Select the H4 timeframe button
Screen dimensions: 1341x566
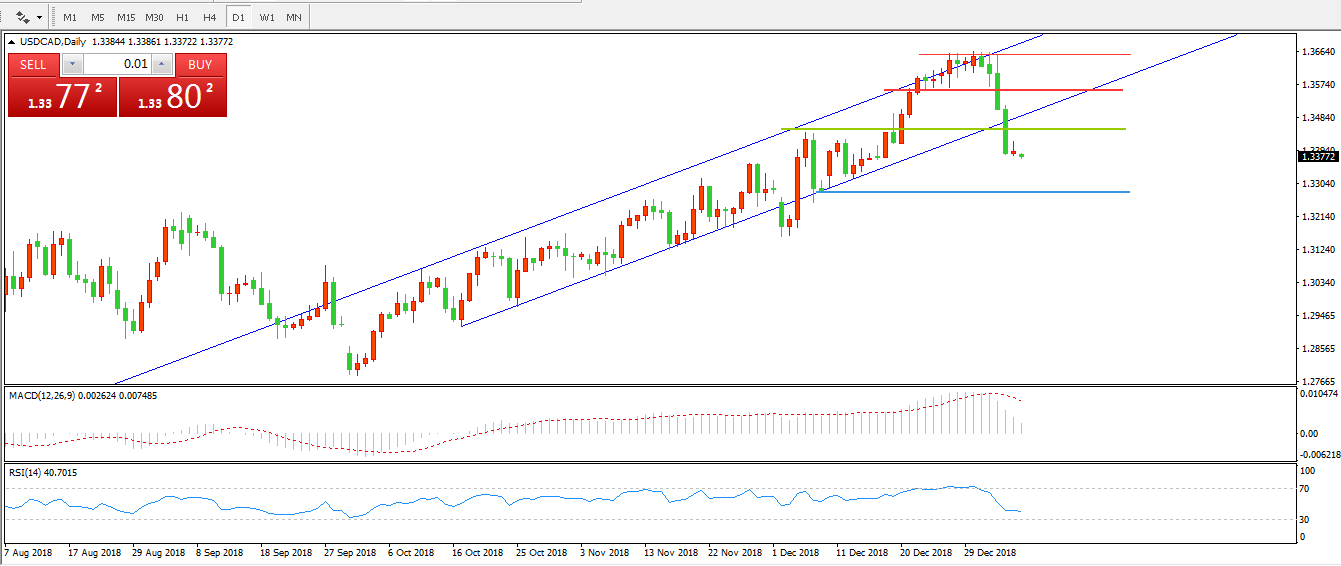[x=209, y=17]
